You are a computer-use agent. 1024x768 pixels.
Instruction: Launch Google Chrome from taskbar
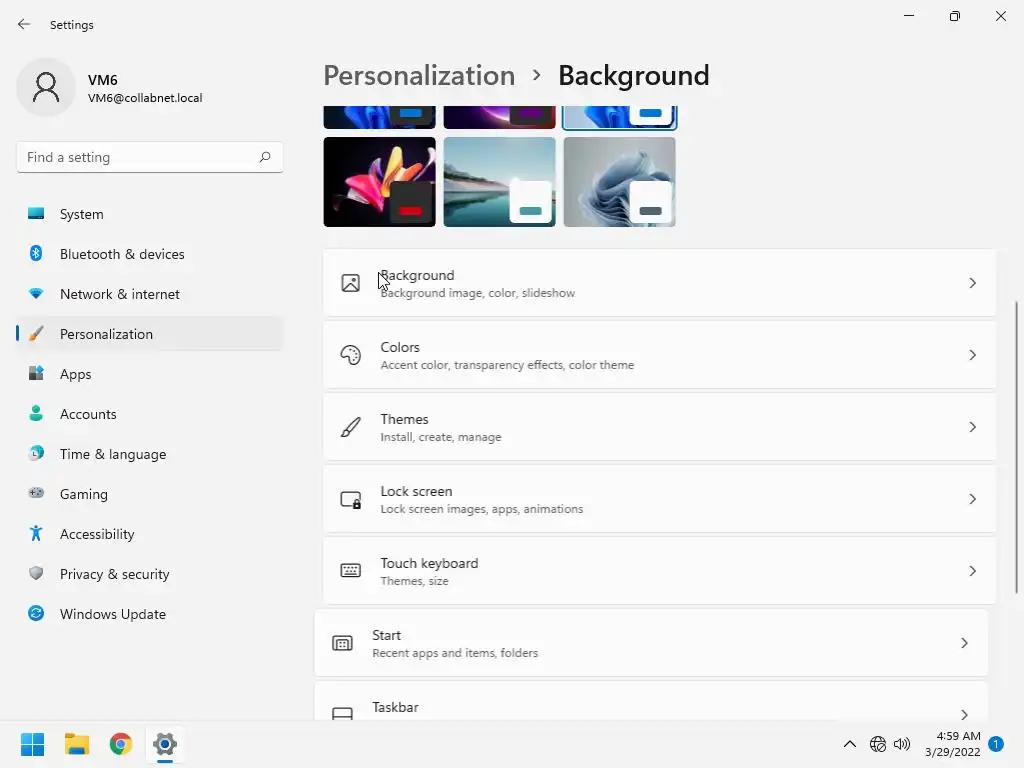click(x=121, y=744)
